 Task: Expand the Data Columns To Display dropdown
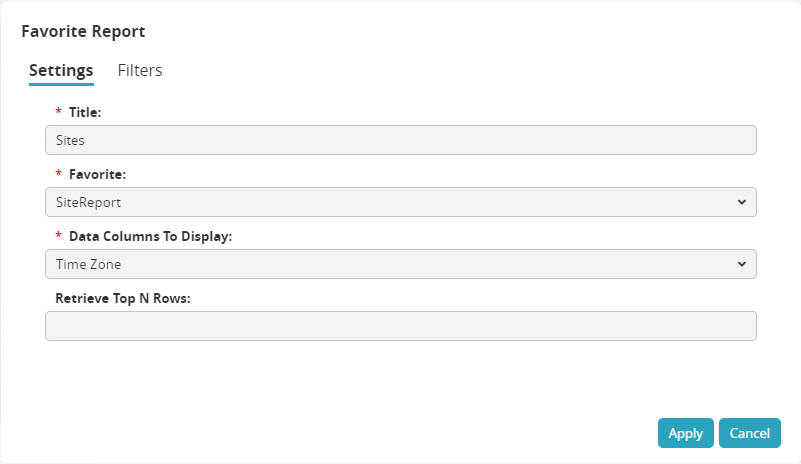point(400,264)
